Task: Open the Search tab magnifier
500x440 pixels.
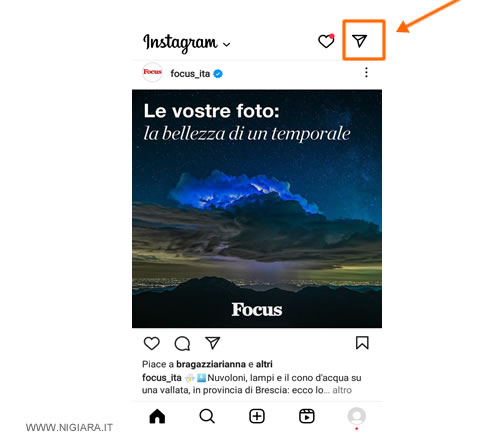Action: pyautogui.click(x=207, y=416)
